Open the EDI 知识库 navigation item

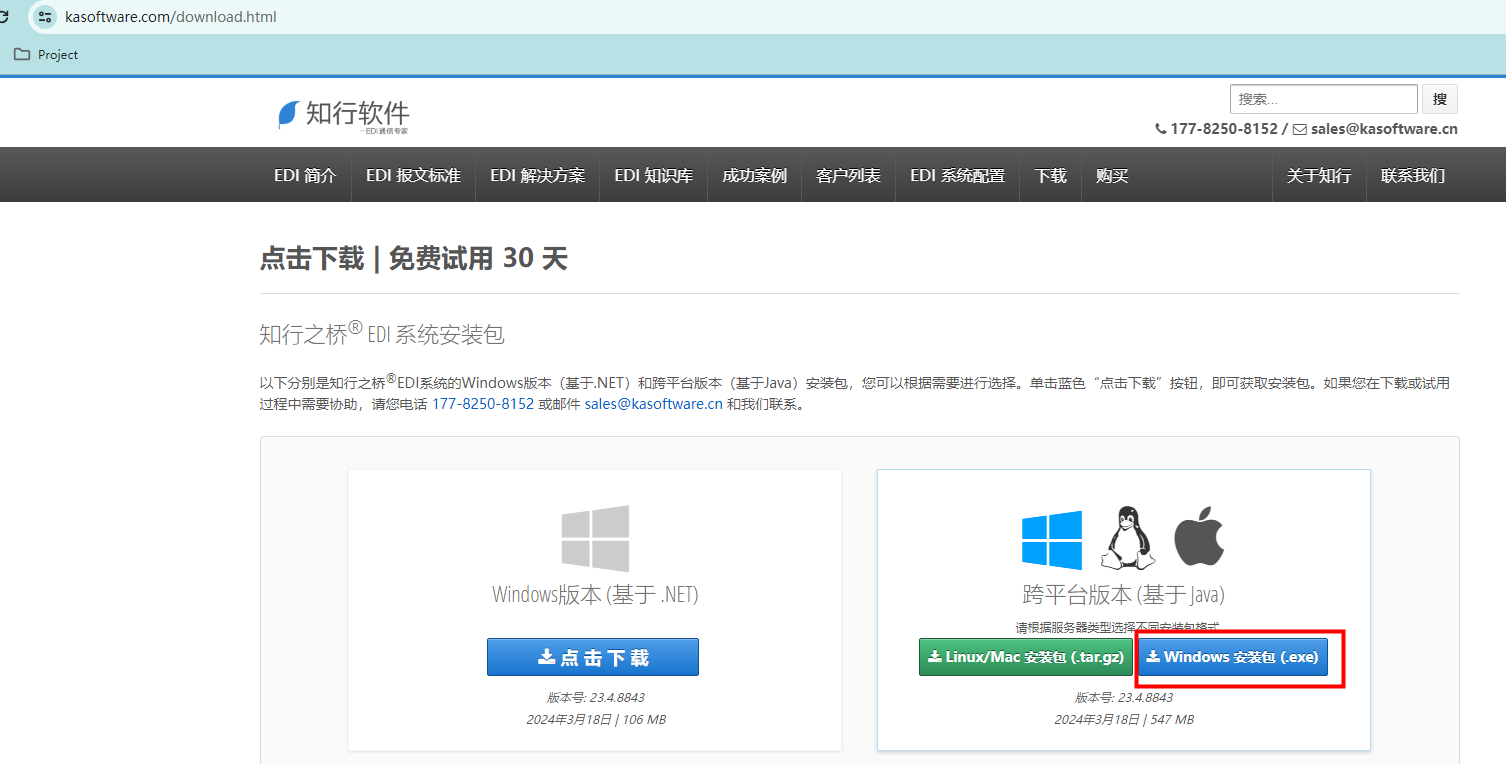(653, 175)
